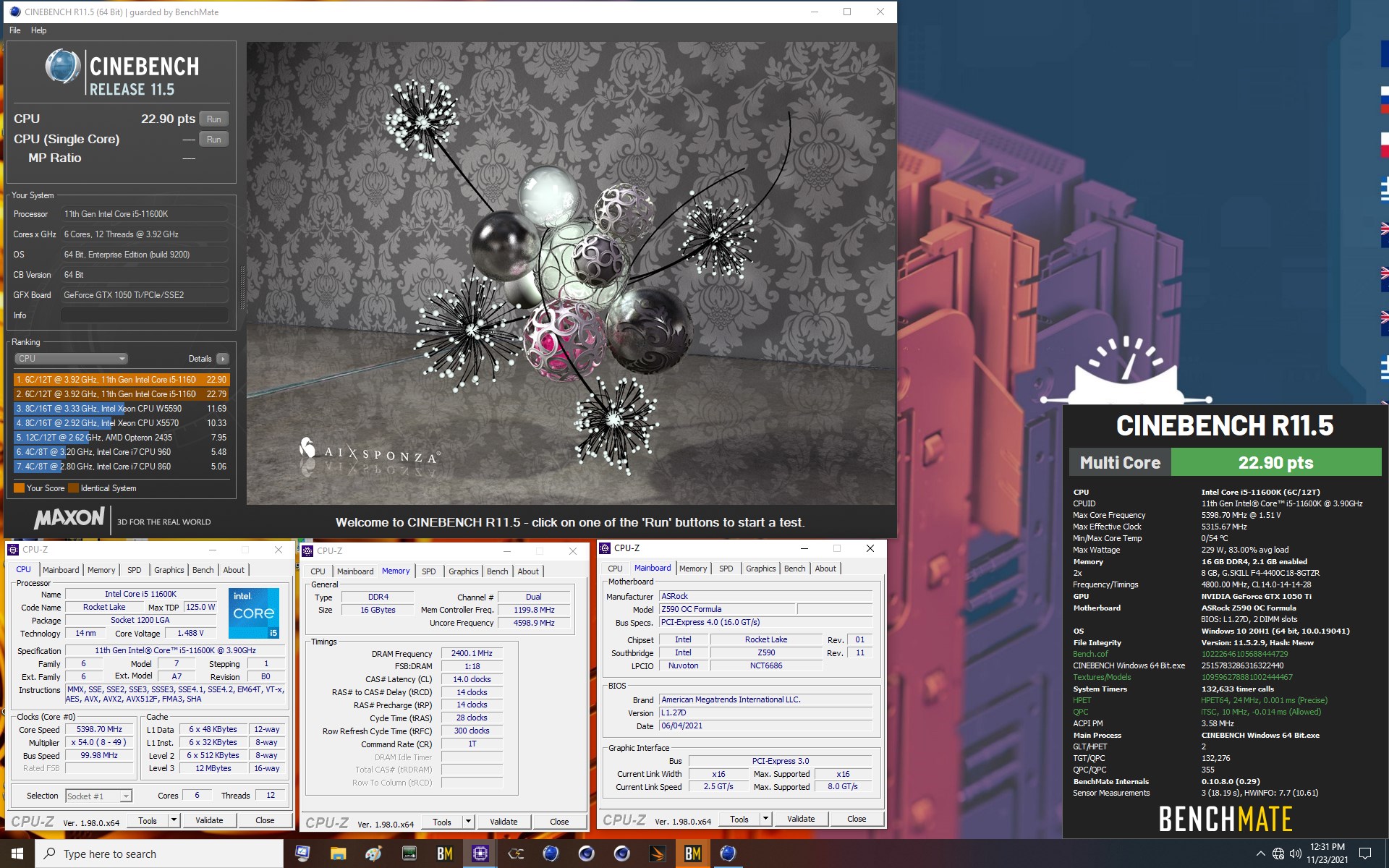Viewport: 1389px width, 868px height.
Task: Open the Windows Start menu
Action: 17,854
